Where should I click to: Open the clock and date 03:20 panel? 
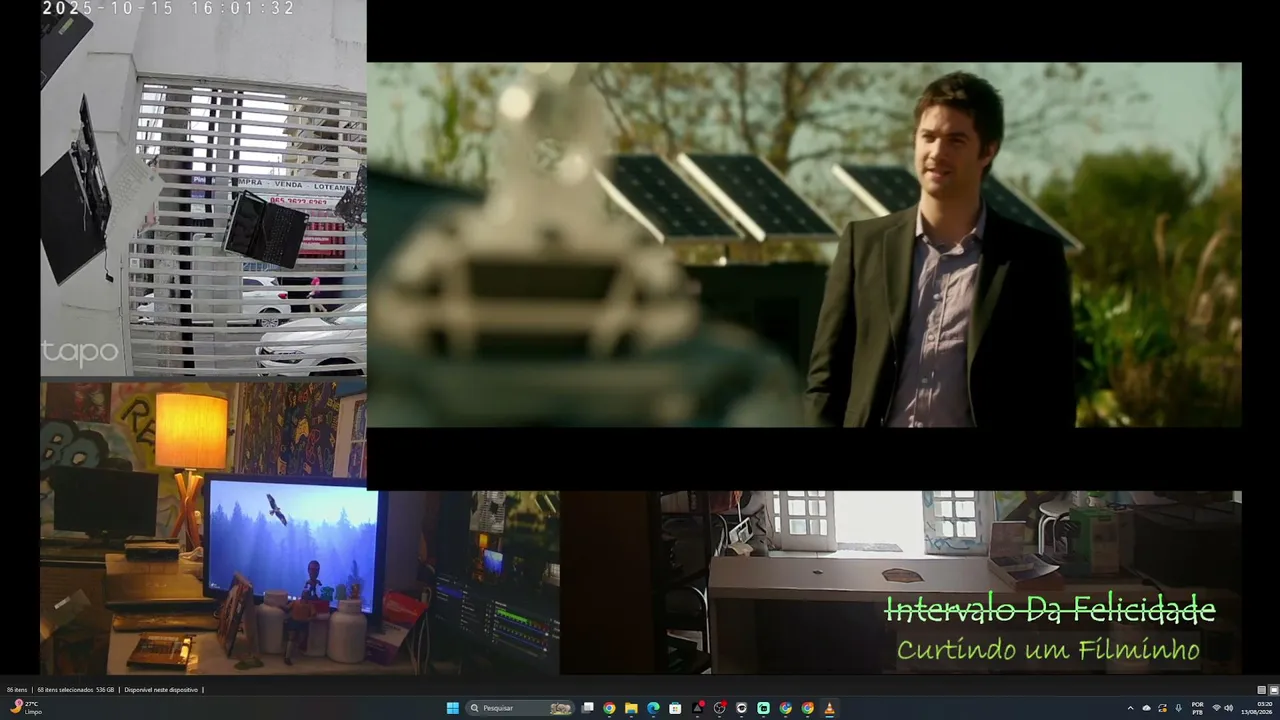point(1258,708)
